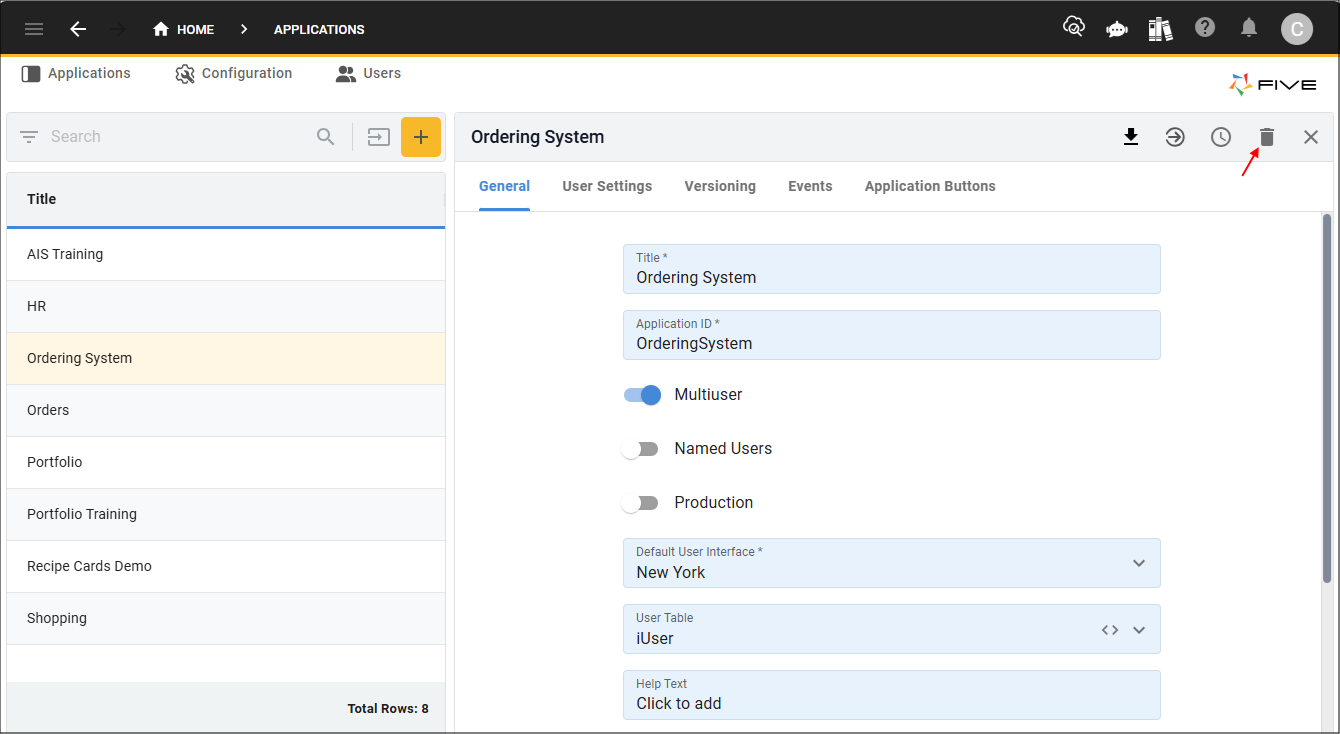1340x734 pixels.
Task: Select Portfolio application row
Action: [226, 463]
